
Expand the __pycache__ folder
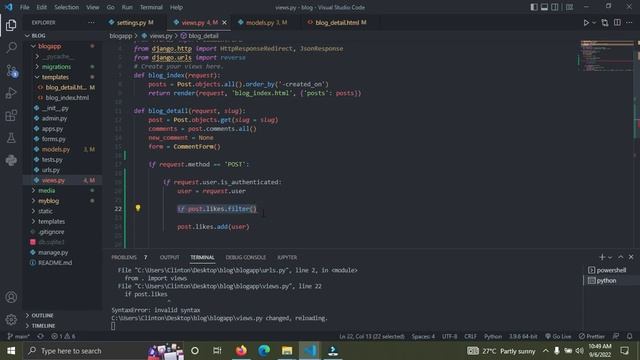(57, 56)
